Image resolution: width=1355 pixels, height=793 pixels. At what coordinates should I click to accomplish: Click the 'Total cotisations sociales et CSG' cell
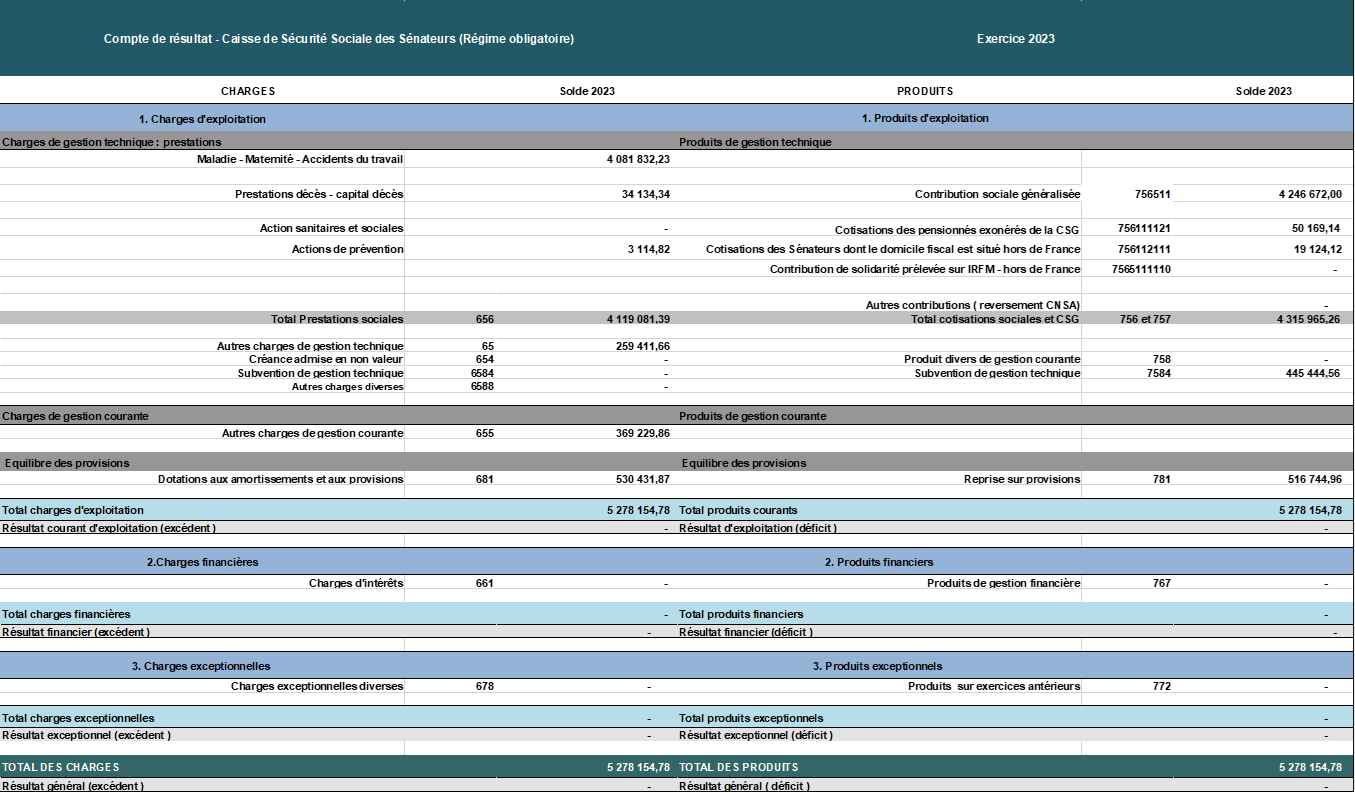tap(994, 319)
